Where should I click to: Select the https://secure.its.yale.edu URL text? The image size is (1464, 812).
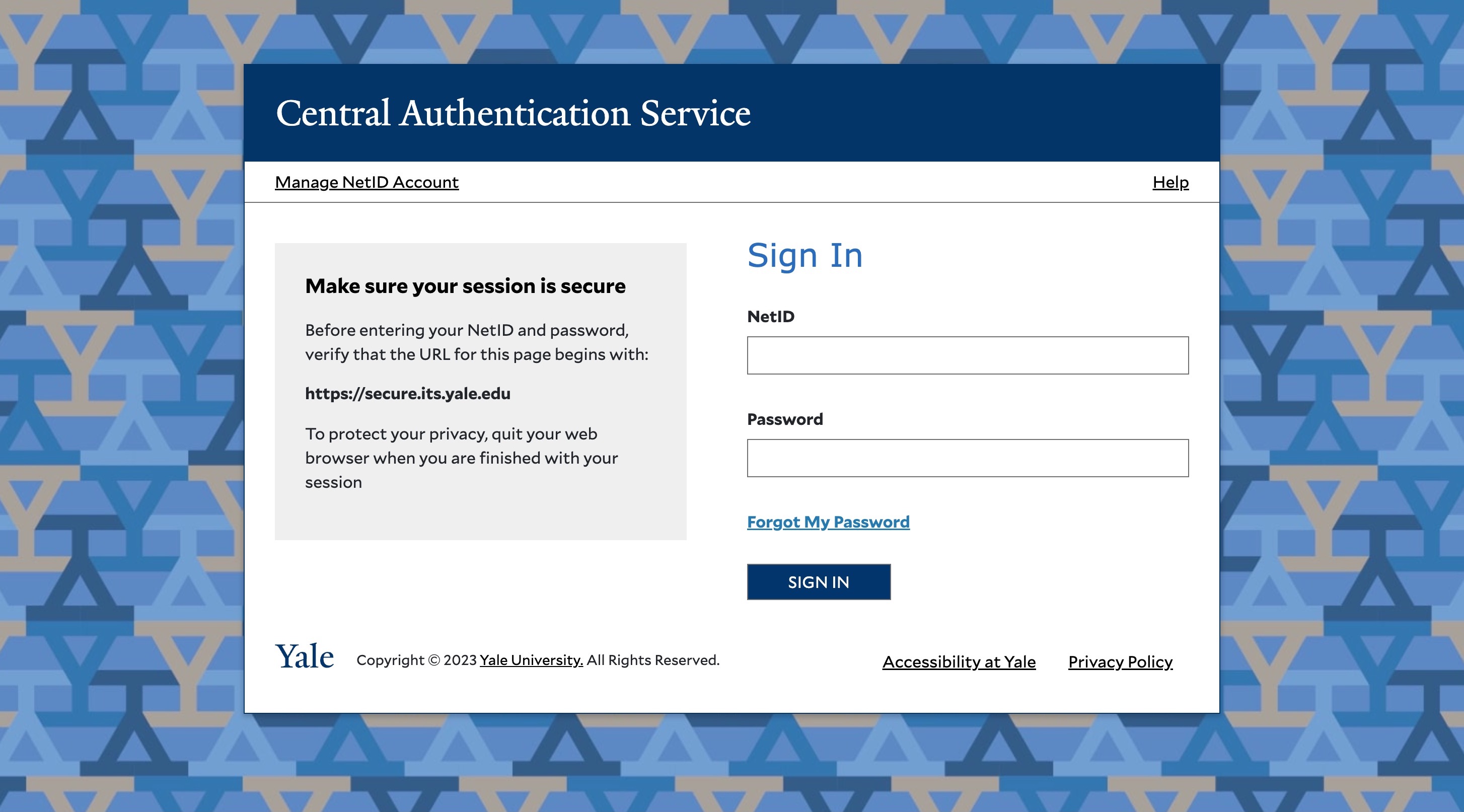407,393
